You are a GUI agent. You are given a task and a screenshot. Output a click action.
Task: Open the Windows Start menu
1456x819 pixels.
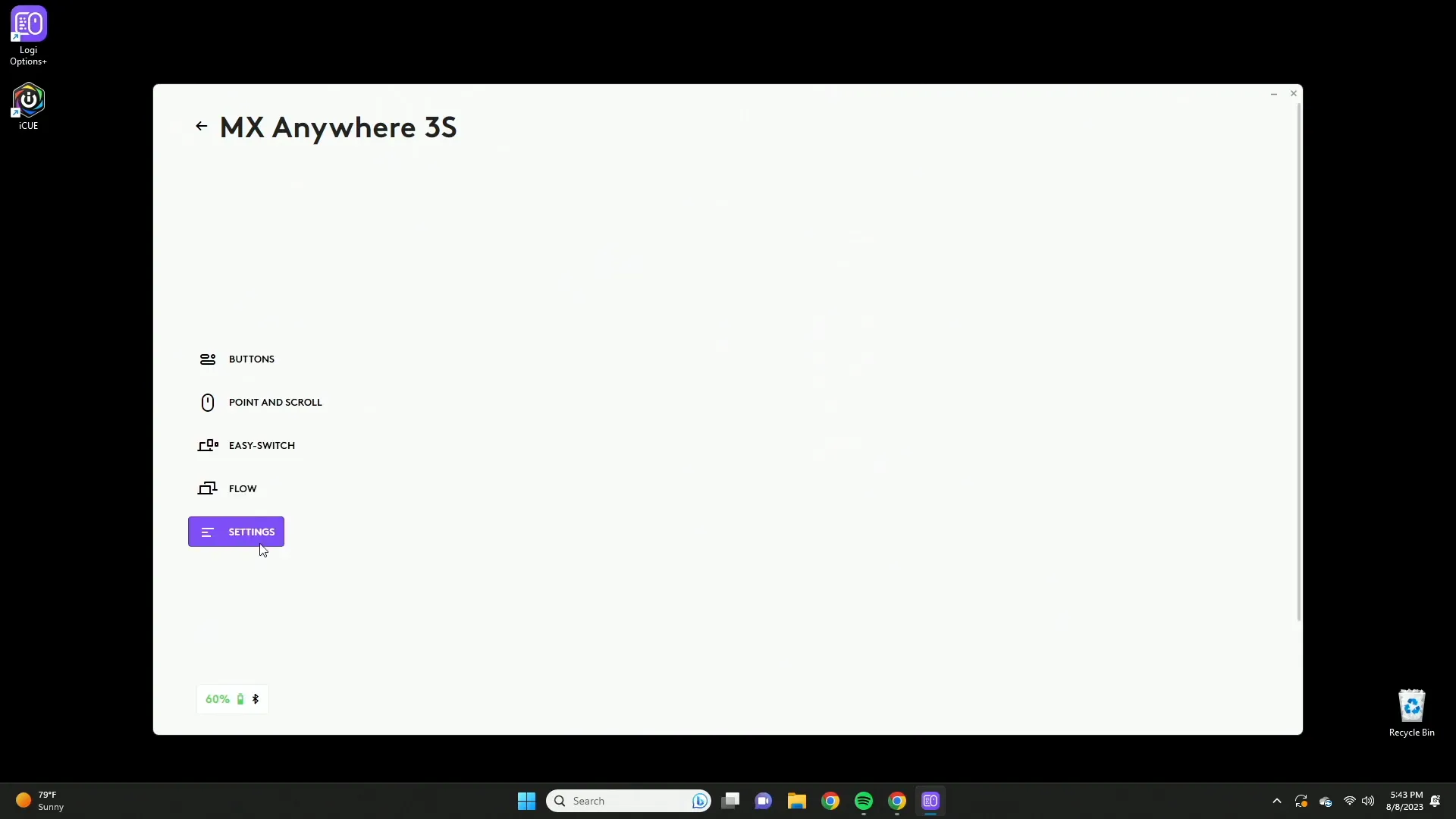526,801
